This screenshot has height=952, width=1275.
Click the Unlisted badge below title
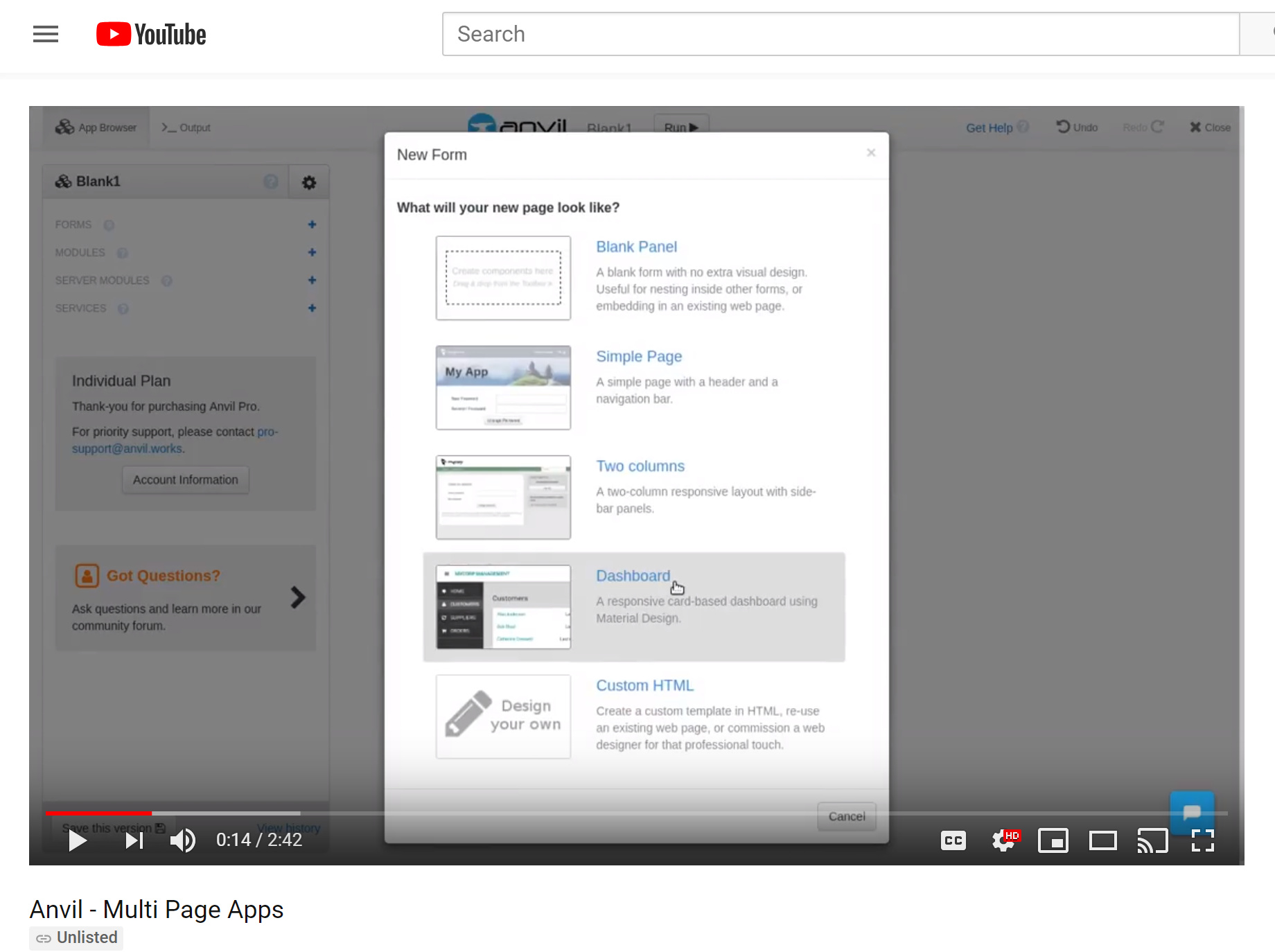76,937
